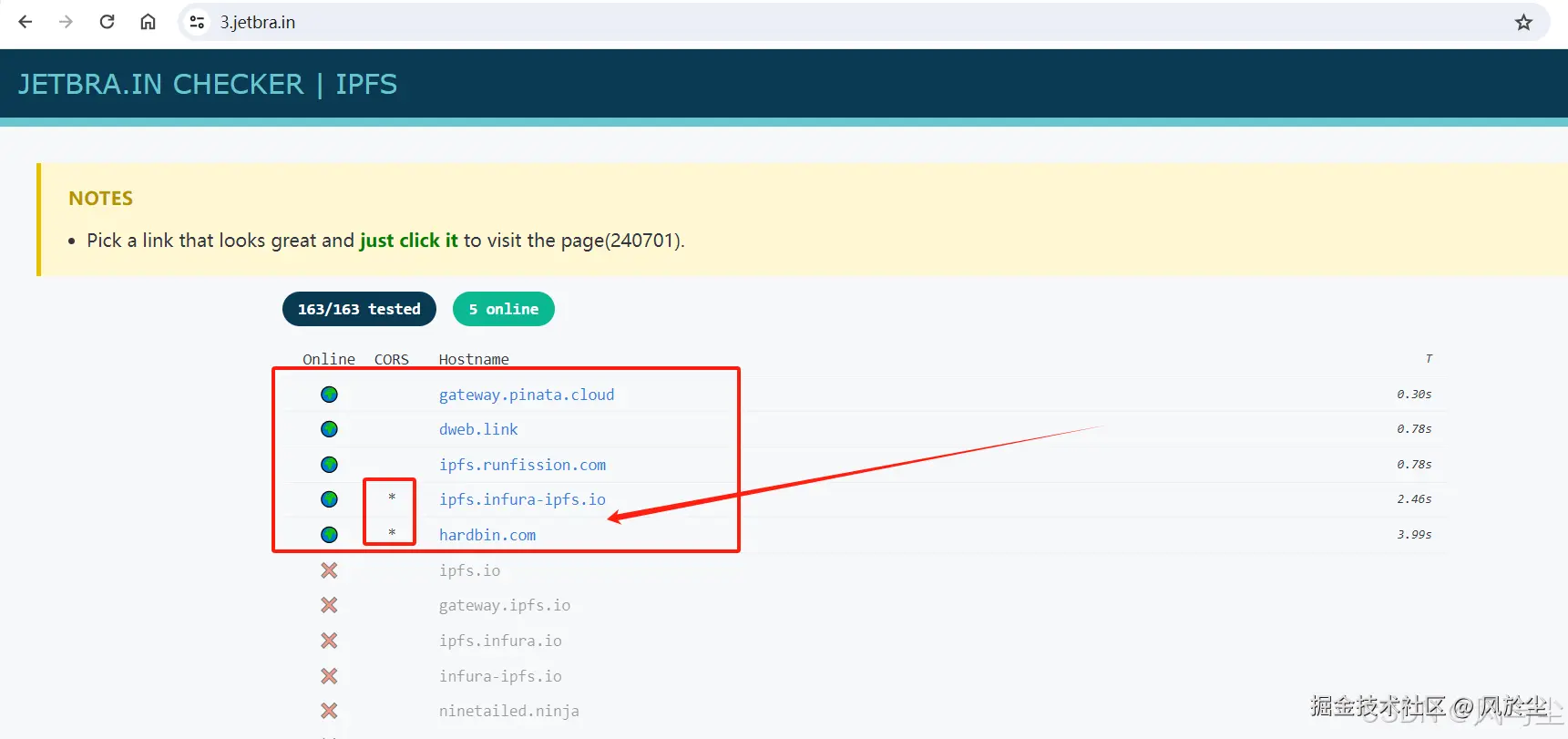
Task: Click the Online column header
Action: (329, 359)
